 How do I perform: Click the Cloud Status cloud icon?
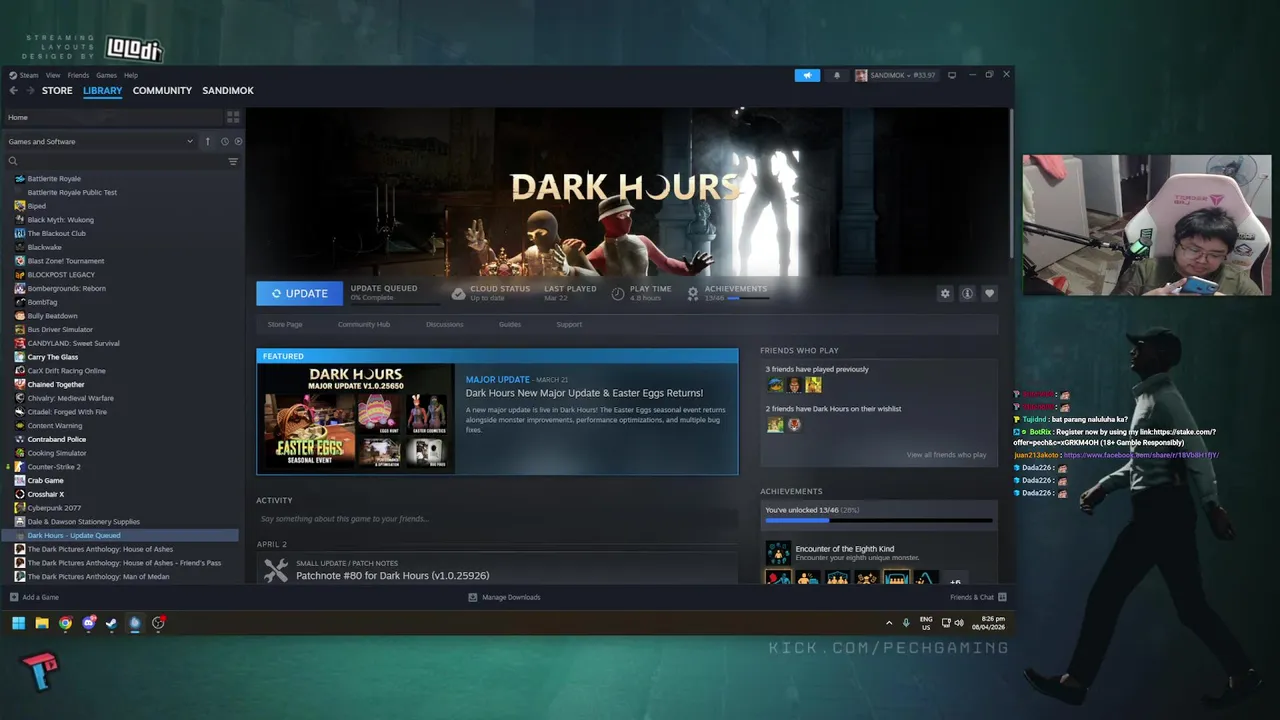(458, 293)
